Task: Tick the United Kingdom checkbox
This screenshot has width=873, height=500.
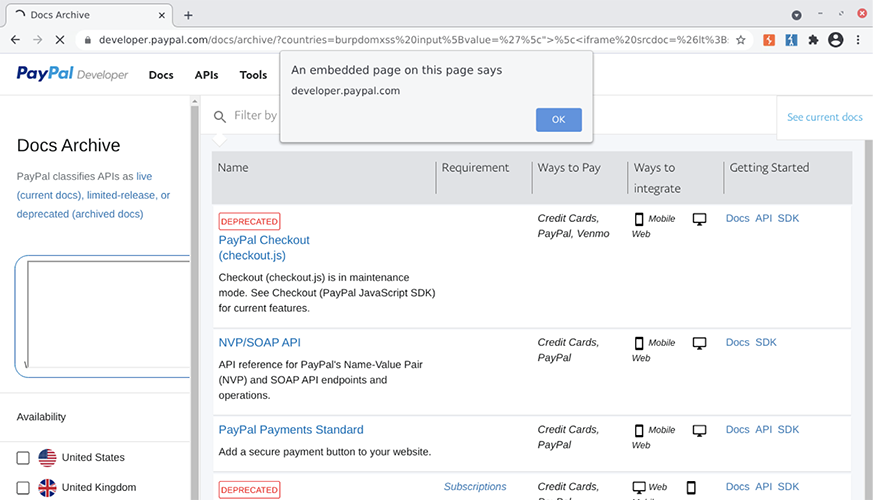Action: point(23,488)
